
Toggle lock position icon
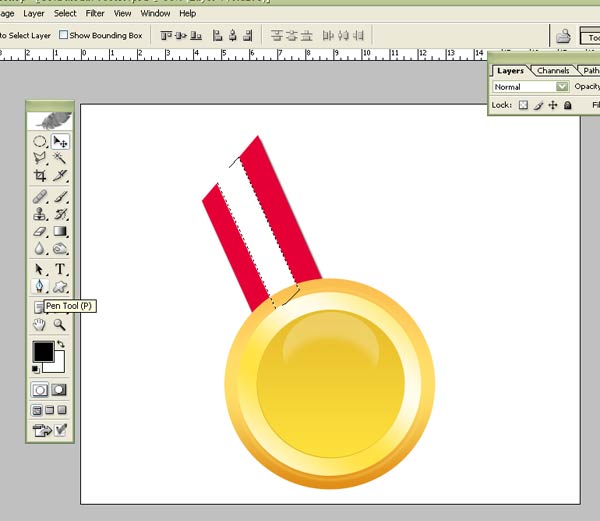coord(553,105)
